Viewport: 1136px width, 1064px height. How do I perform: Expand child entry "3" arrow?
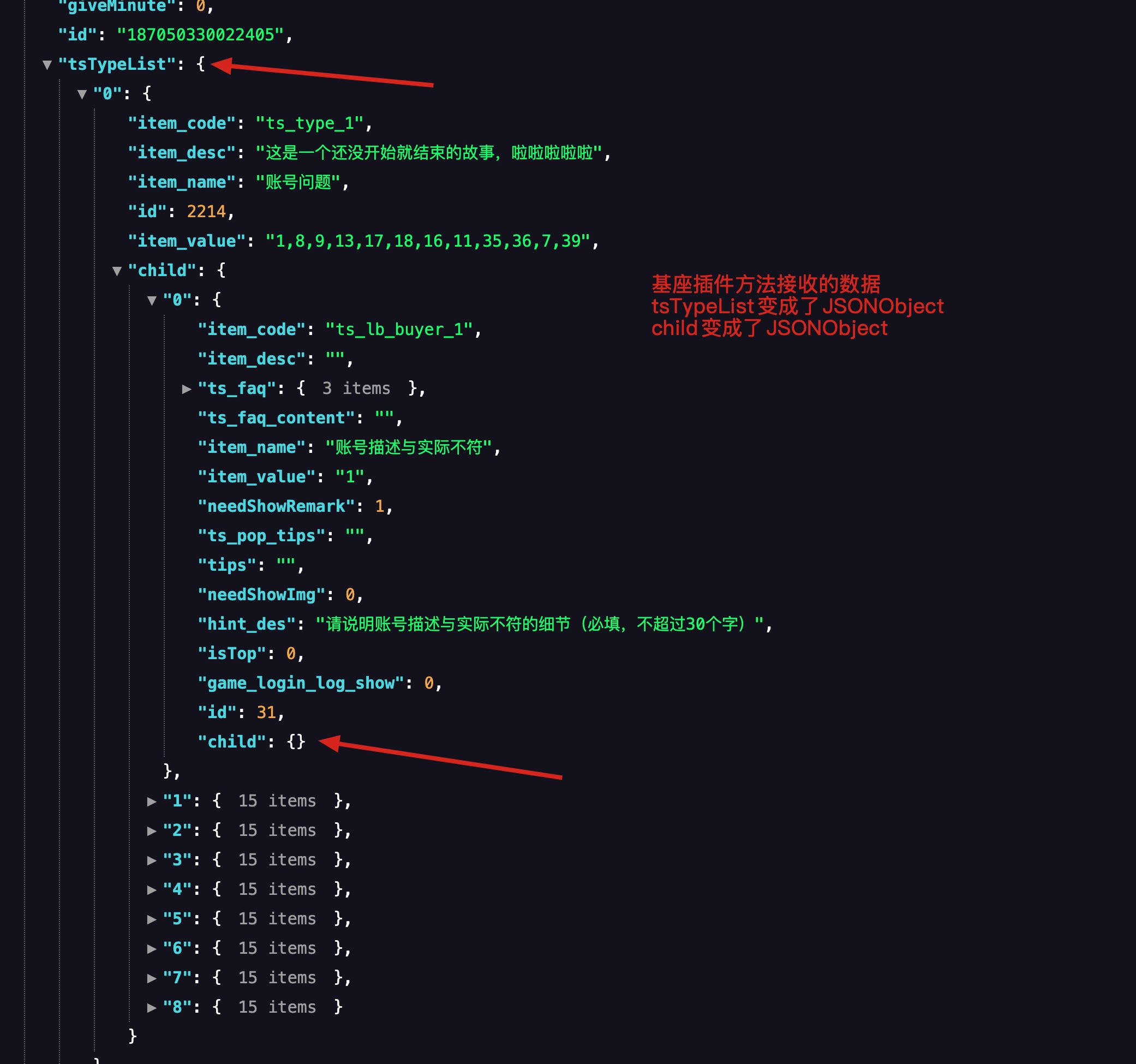click(152, 860)
